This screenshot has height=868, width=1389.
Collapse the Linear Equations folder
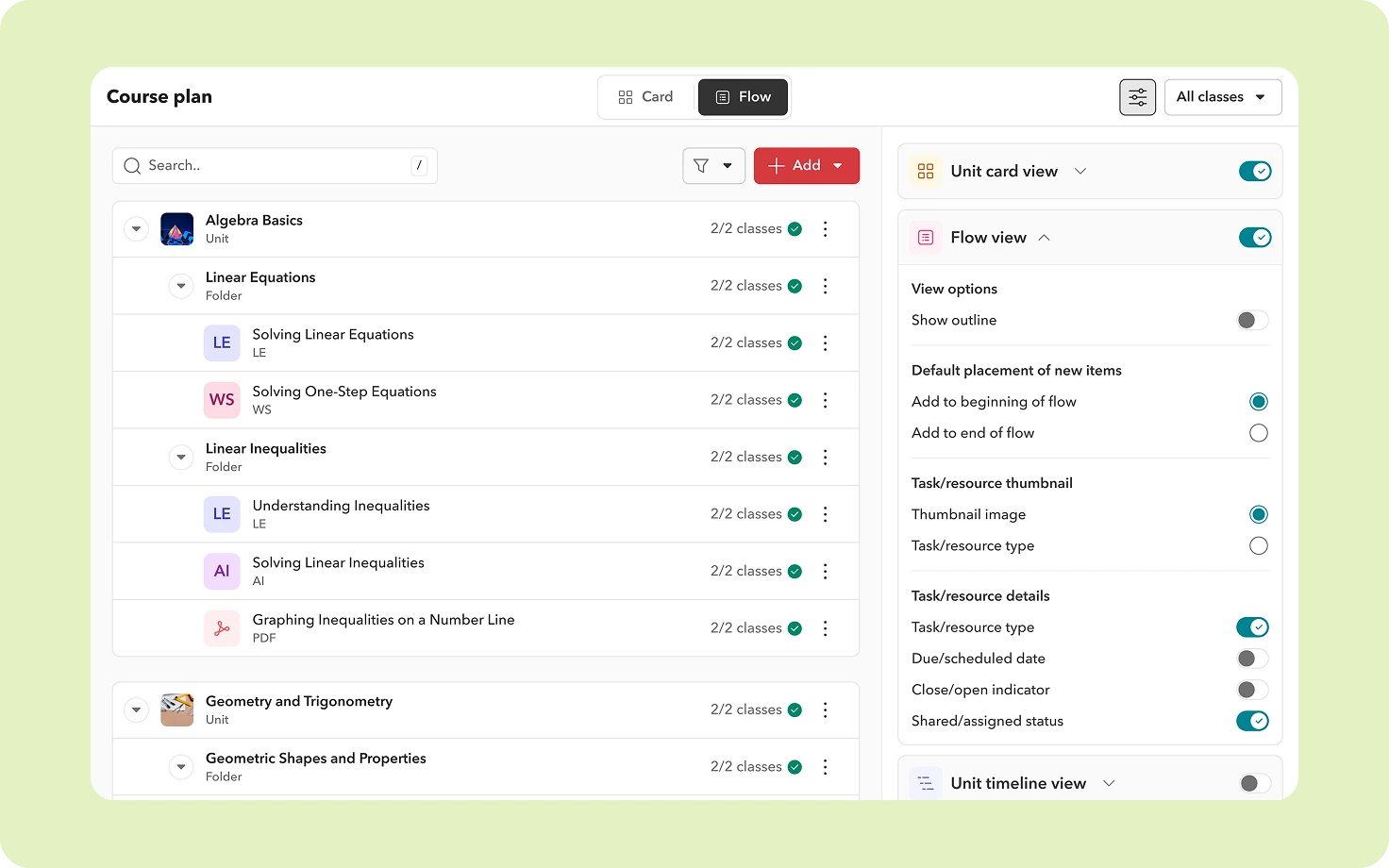(181, 286)
